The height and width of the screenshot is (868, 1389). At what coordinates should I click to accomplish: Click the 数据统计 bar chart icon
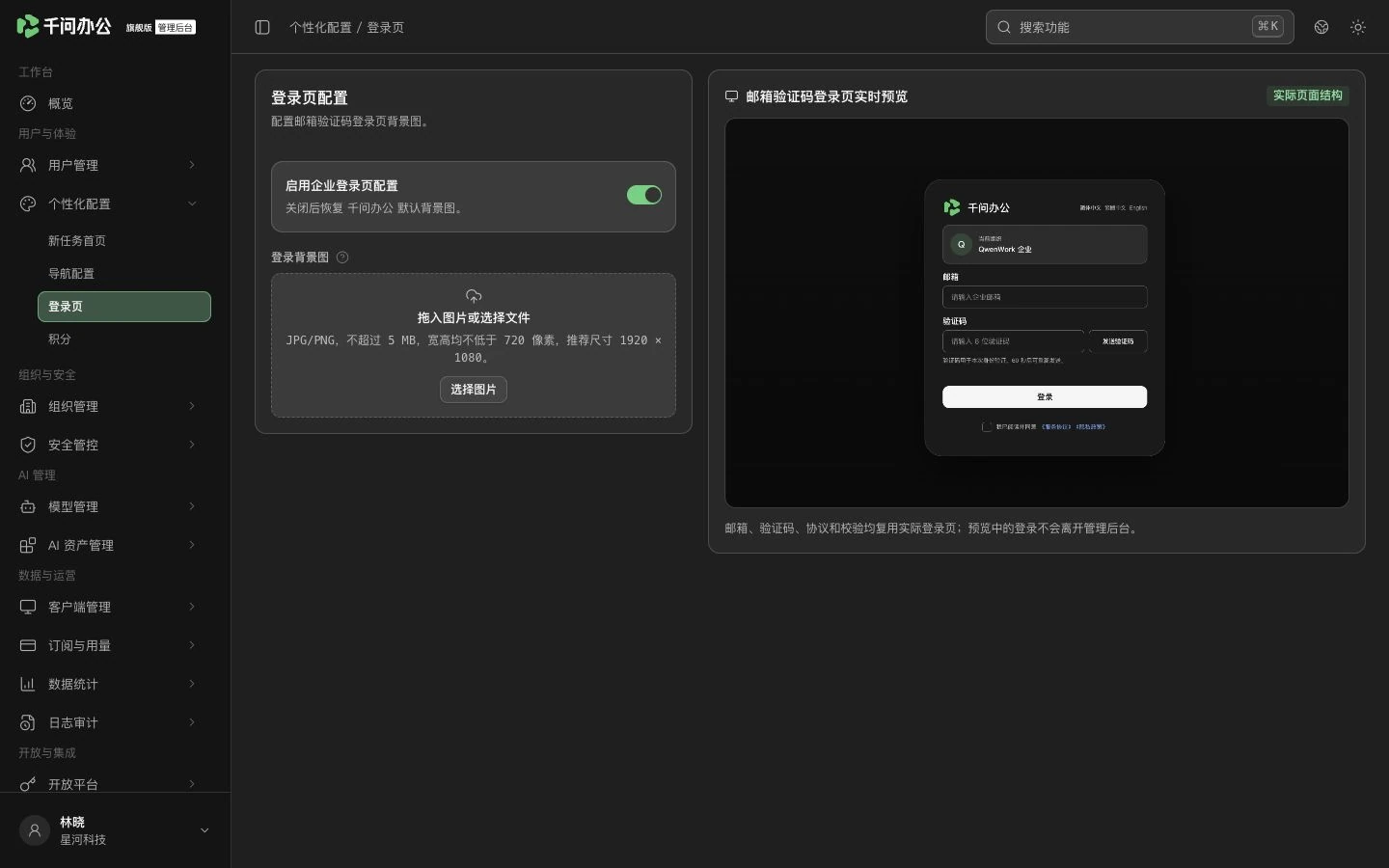pyautogui.click(x=28, y=684)
